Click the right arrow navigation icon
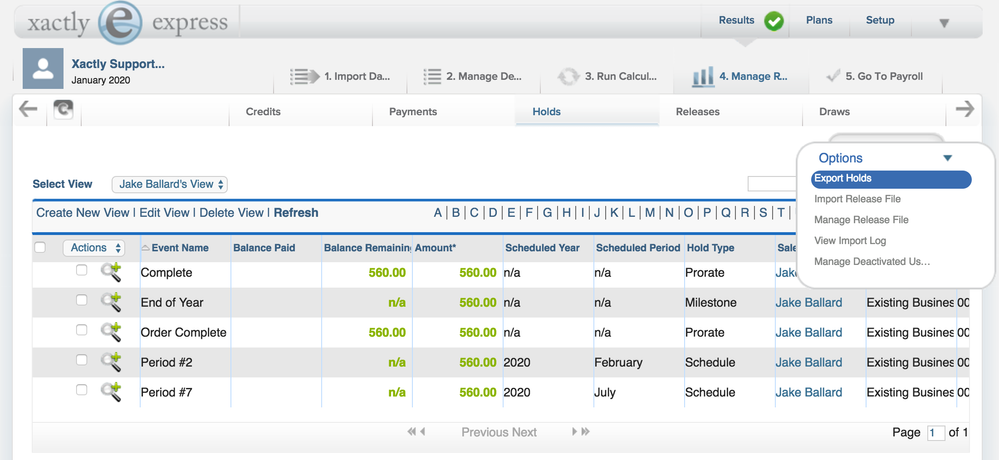The height and width of the screenshot is (460, 999). pyautogui.click(x=965, y=109)
